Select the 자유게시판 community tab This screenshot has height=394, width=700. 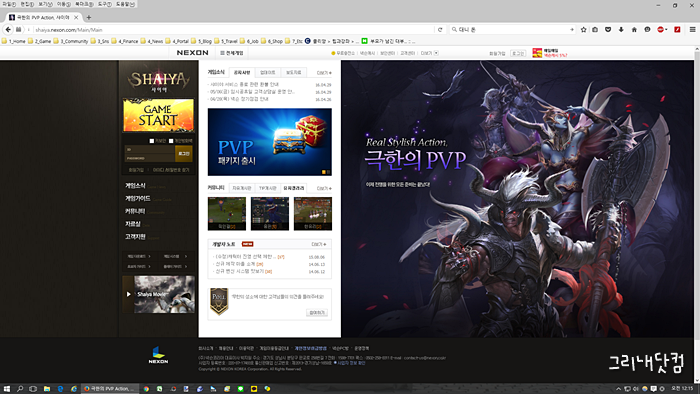coord(242,188)
